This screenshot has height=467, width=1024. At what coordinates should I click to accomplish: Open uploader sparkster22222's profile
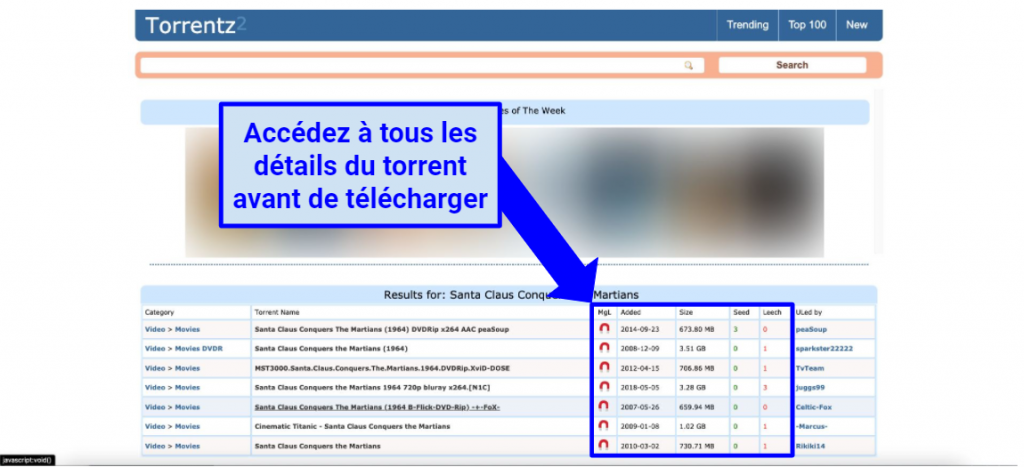pos(824,349)
